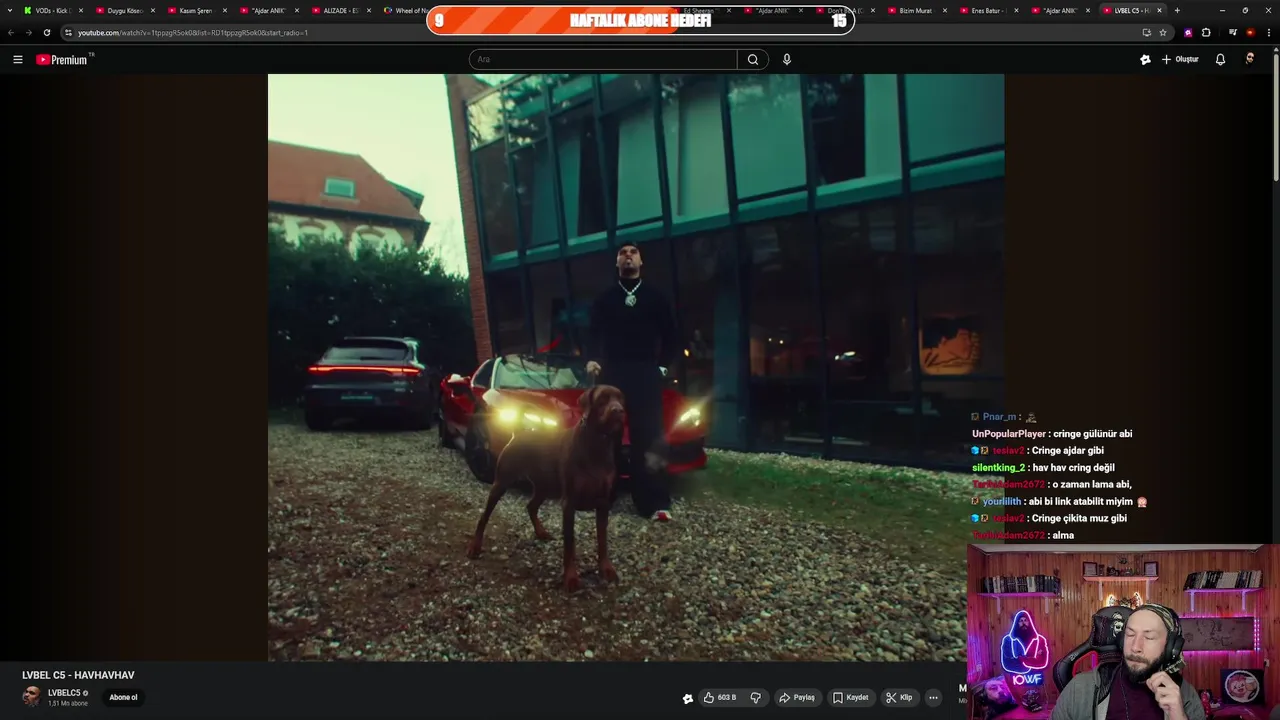Open the Oluştur create menu
The width and height of the screenshot is (1280, 720).
pos(1180,59)
